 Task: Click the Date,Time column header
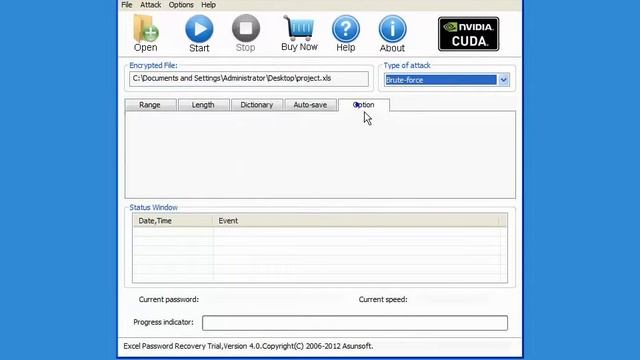pyautogui.click(x=173, y=221)
